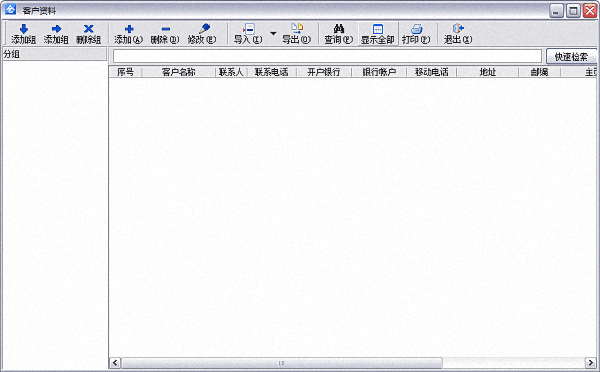Click the binoculars 查询(F) search icon
This screenshot has height=372, width=600.
click(339, 29)
